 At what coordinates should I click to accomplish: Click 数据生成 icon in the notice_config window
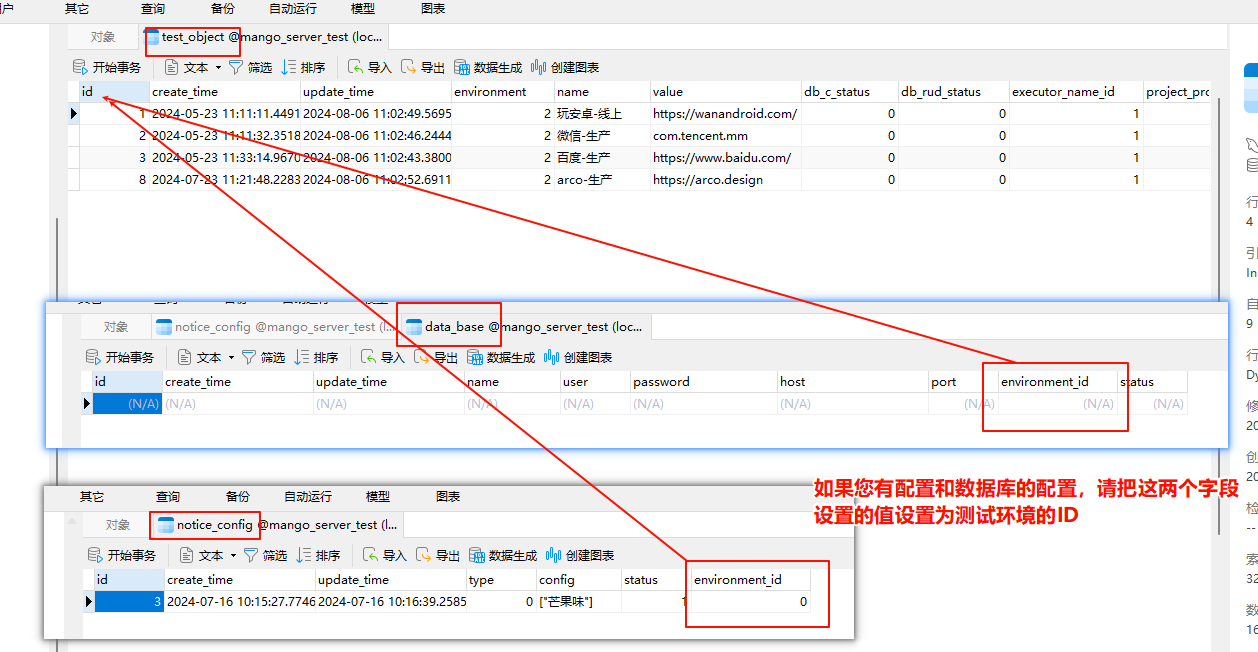pos(477,555)
